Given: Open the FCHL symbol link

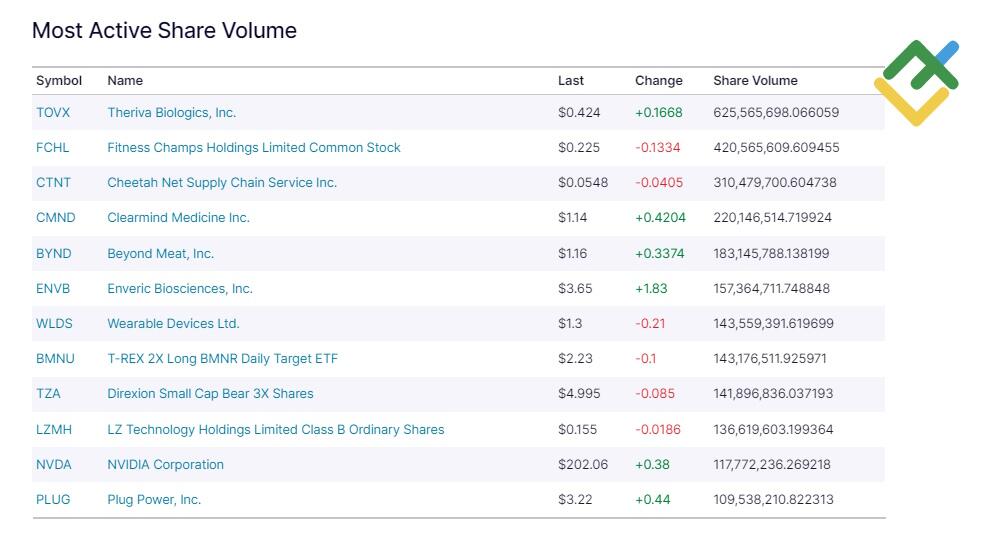Looking at the screenshot, I should click(x=52, y=148).
